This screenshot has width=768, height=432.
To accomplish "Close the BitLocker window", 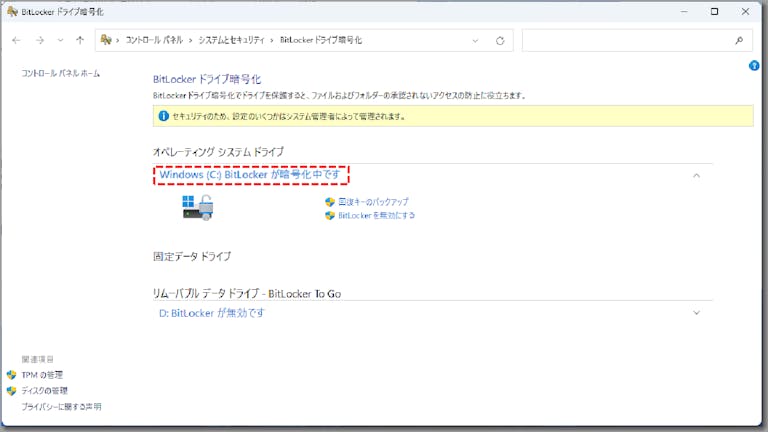I will click(745, 11).
